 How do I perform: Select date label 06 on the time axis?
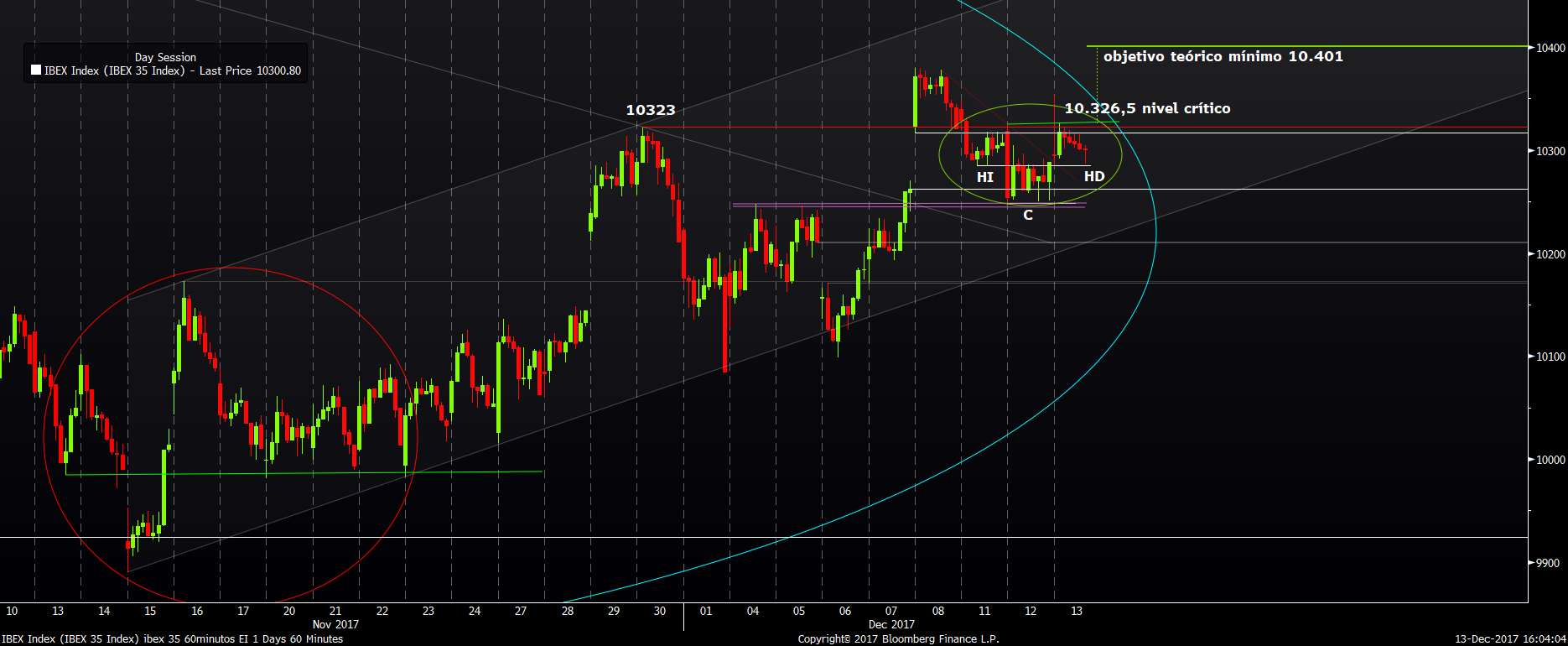(x=845, y=611)
